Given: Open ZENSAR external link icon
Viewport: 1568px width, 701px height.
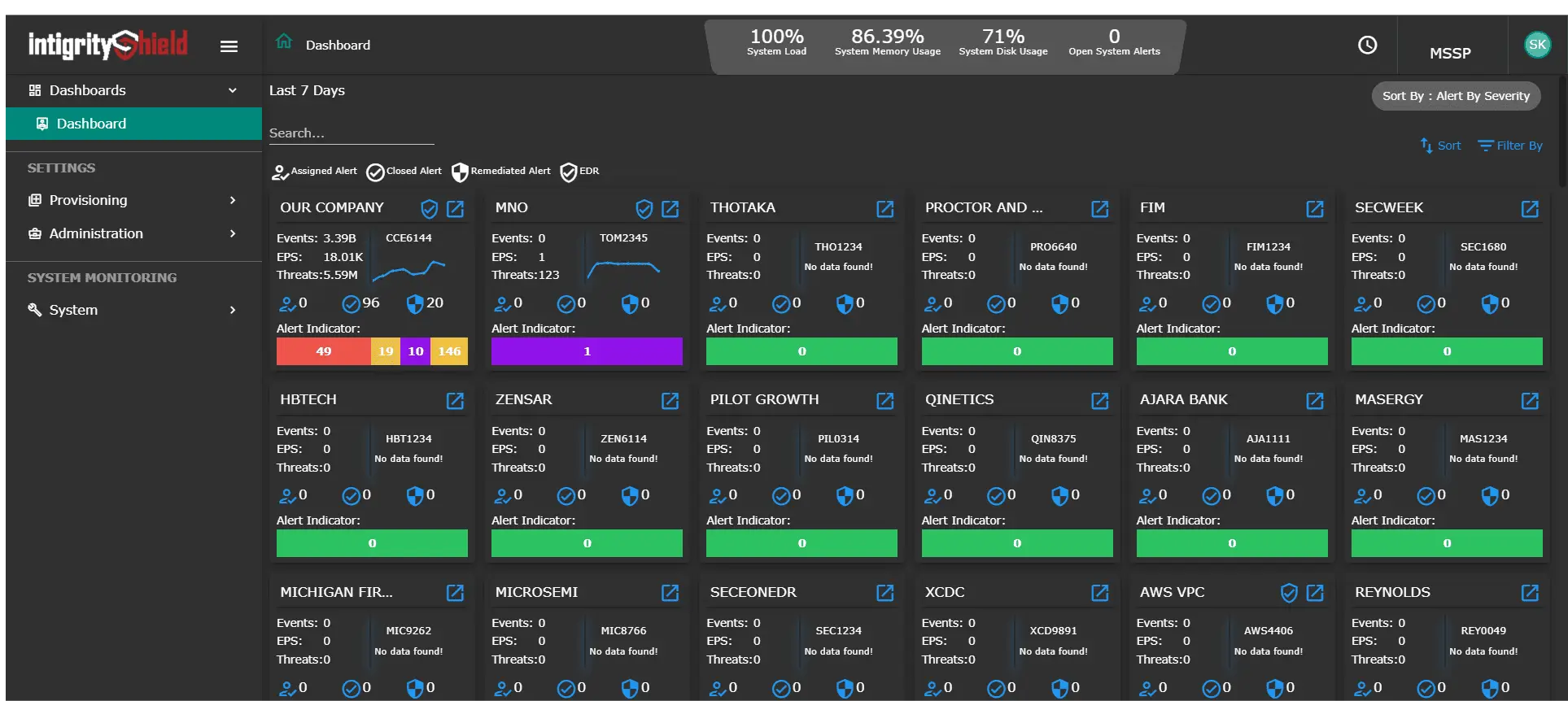Looking at the screenshot, I should tap(670, 401).
